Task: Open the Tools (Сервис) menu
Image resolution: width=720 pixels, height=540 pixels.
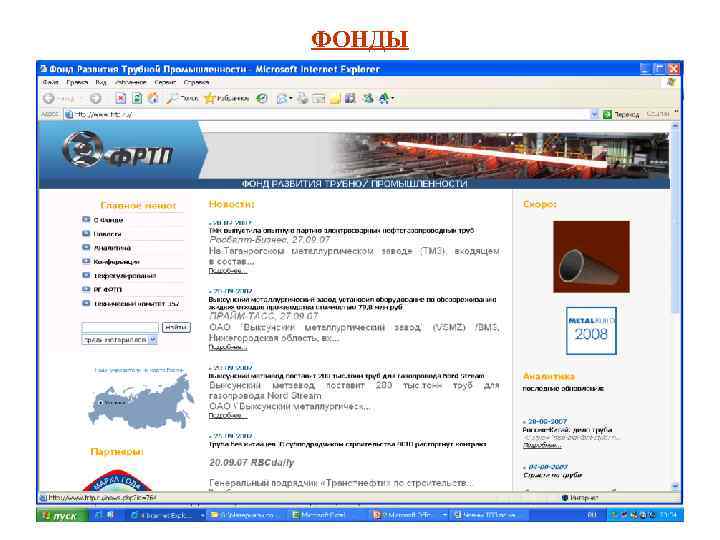Action: [x=165, y=83]
